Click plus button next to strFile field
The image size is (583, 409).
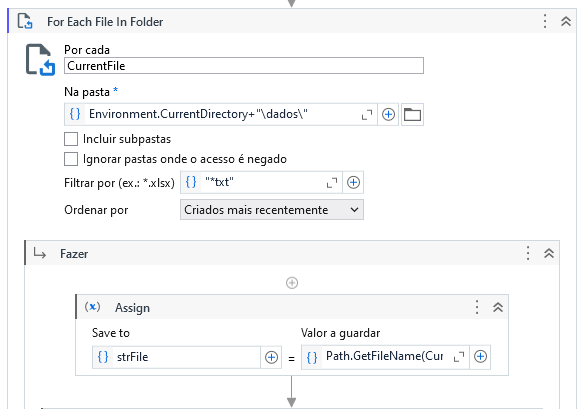coord(271,357)
